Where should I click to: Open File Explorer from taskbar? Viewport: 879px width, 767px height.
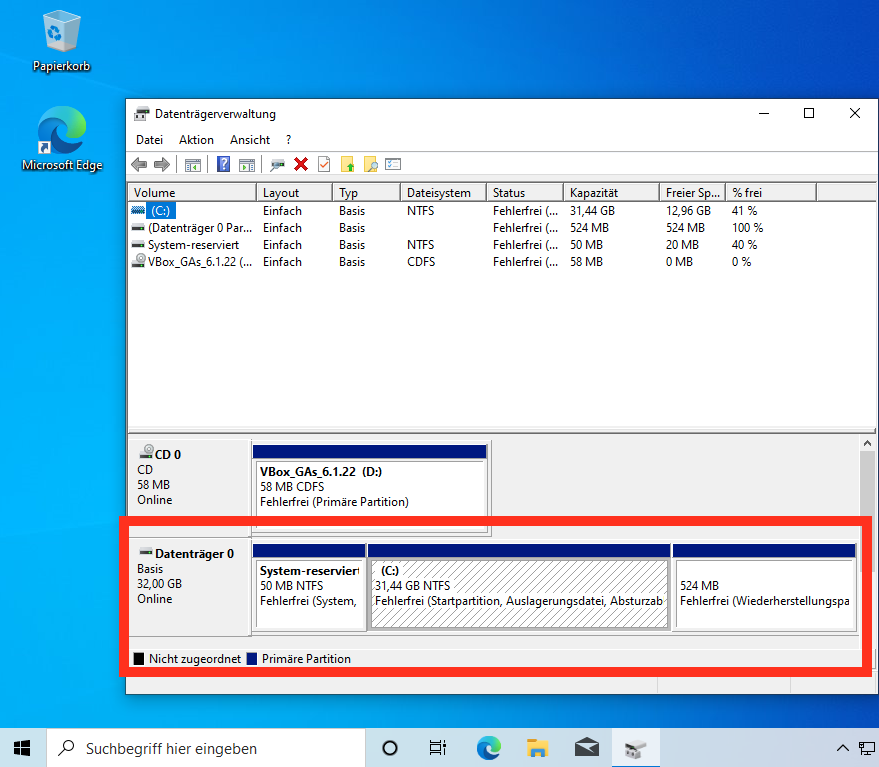click(x=537, y=748)
